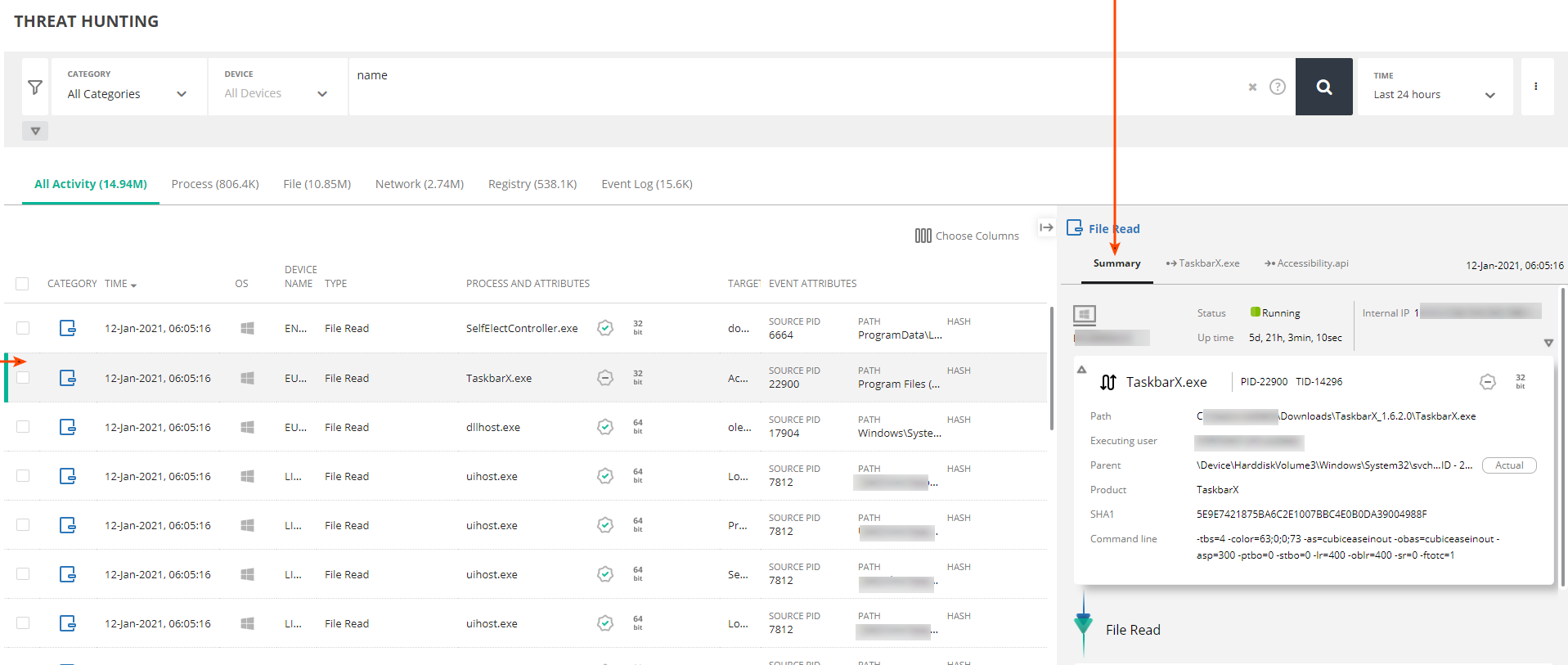The height and width of the screenshot is (665, 1568).
Task: Click File Read icon for SelfElectController.exe row
Action: (68, 328)
